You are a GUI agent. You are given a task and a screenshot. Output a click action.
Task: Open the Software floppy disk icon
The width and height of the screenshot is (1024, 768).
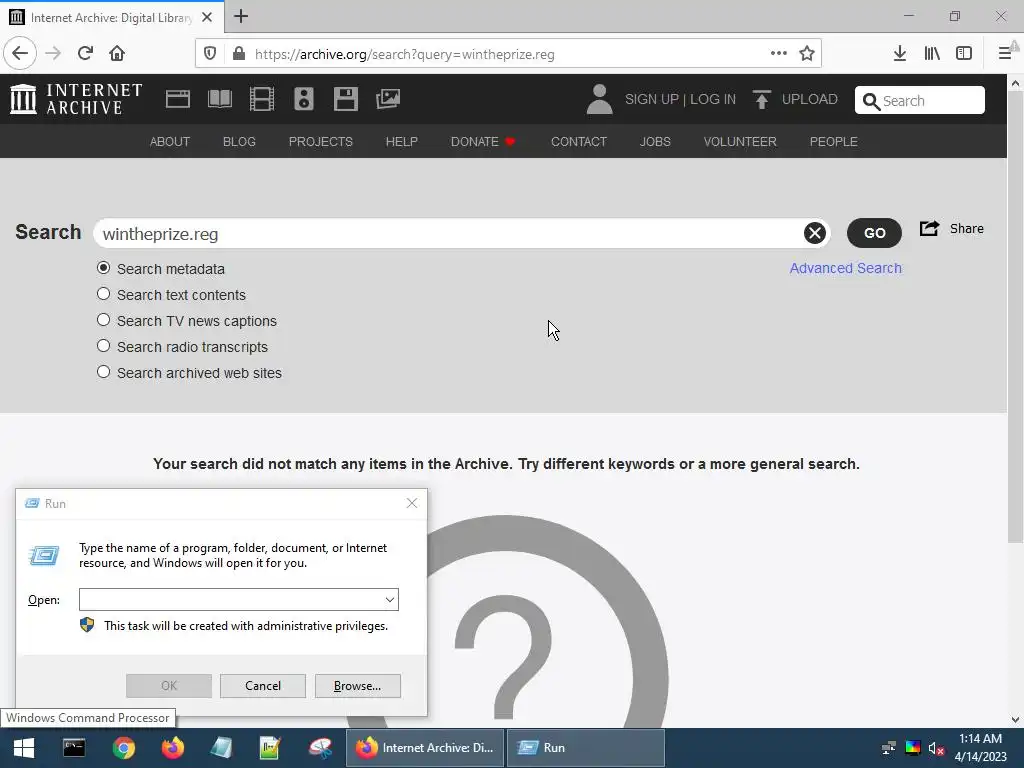pos(345,99)
